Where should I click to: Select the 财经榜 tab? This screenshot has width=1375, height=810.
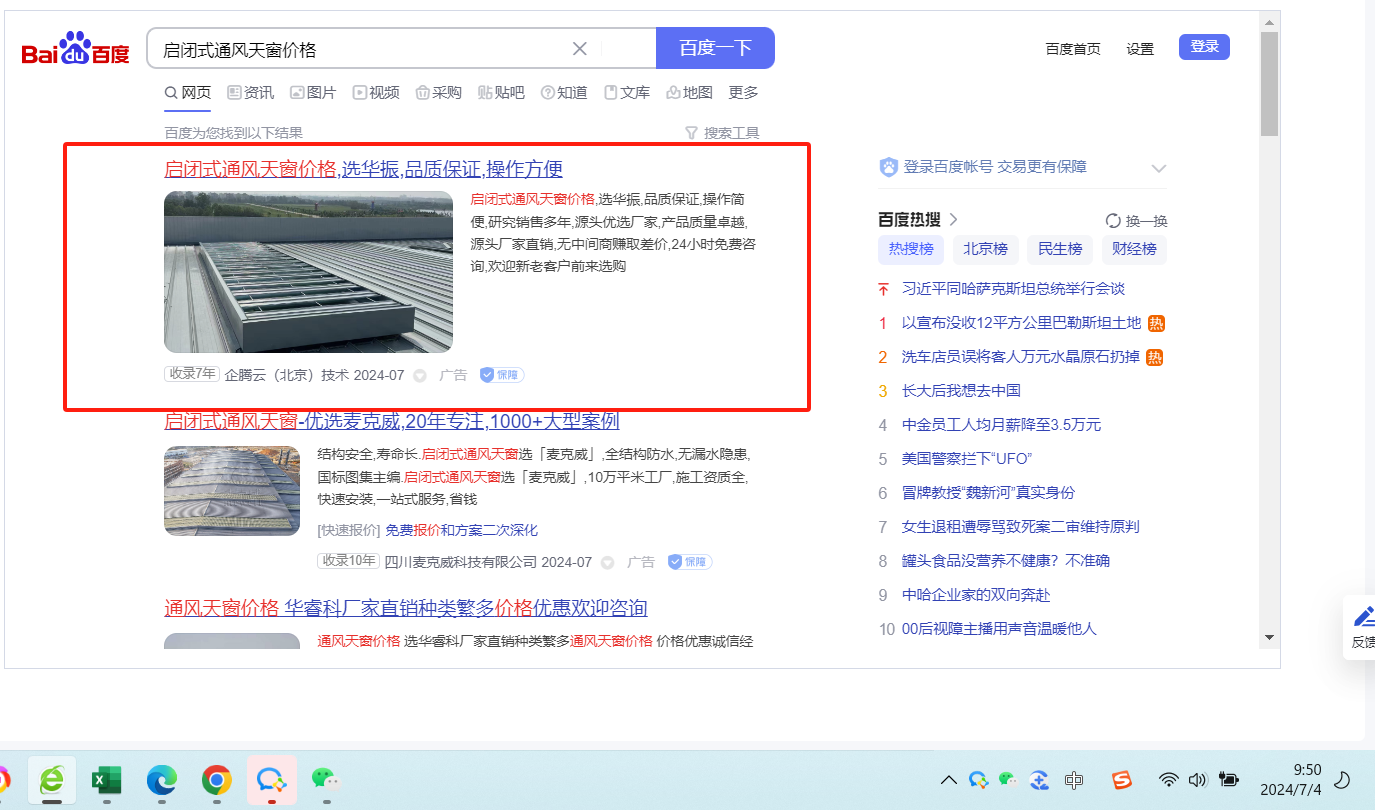pos(1134,249)
